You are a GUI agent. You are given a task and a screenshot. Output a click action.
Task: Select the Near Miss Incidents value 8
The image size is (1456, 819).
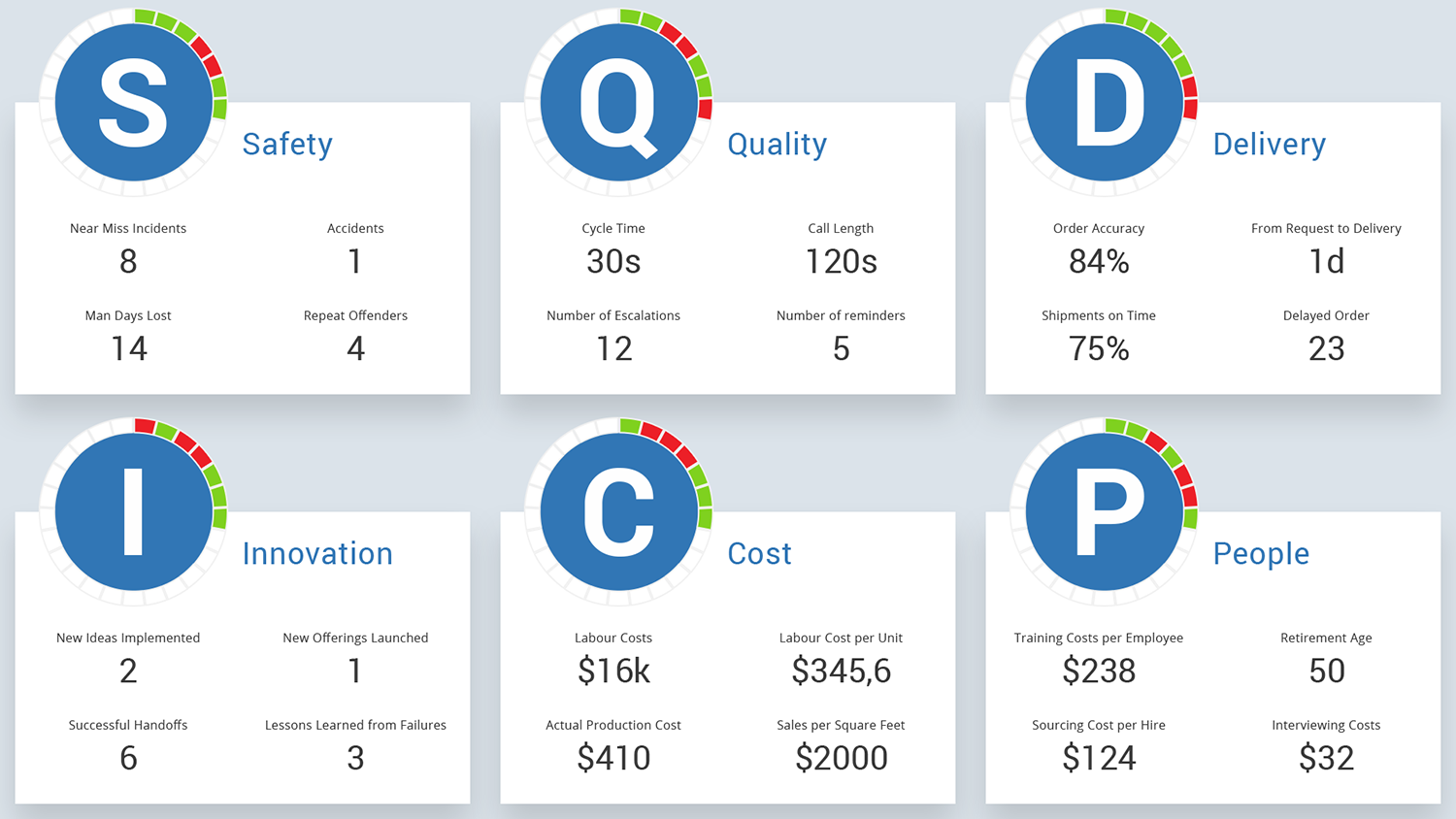click(x=128, y=261)
